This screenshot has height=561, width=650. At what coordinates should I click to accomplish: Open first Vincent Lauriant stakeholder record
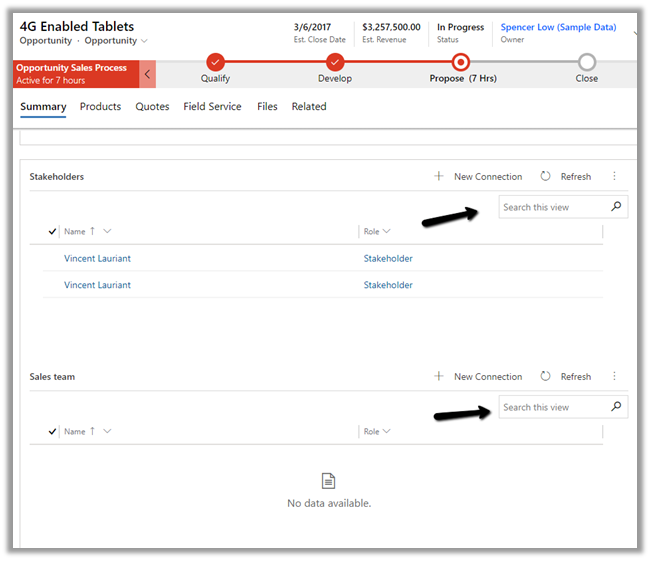tap(97, 259)
